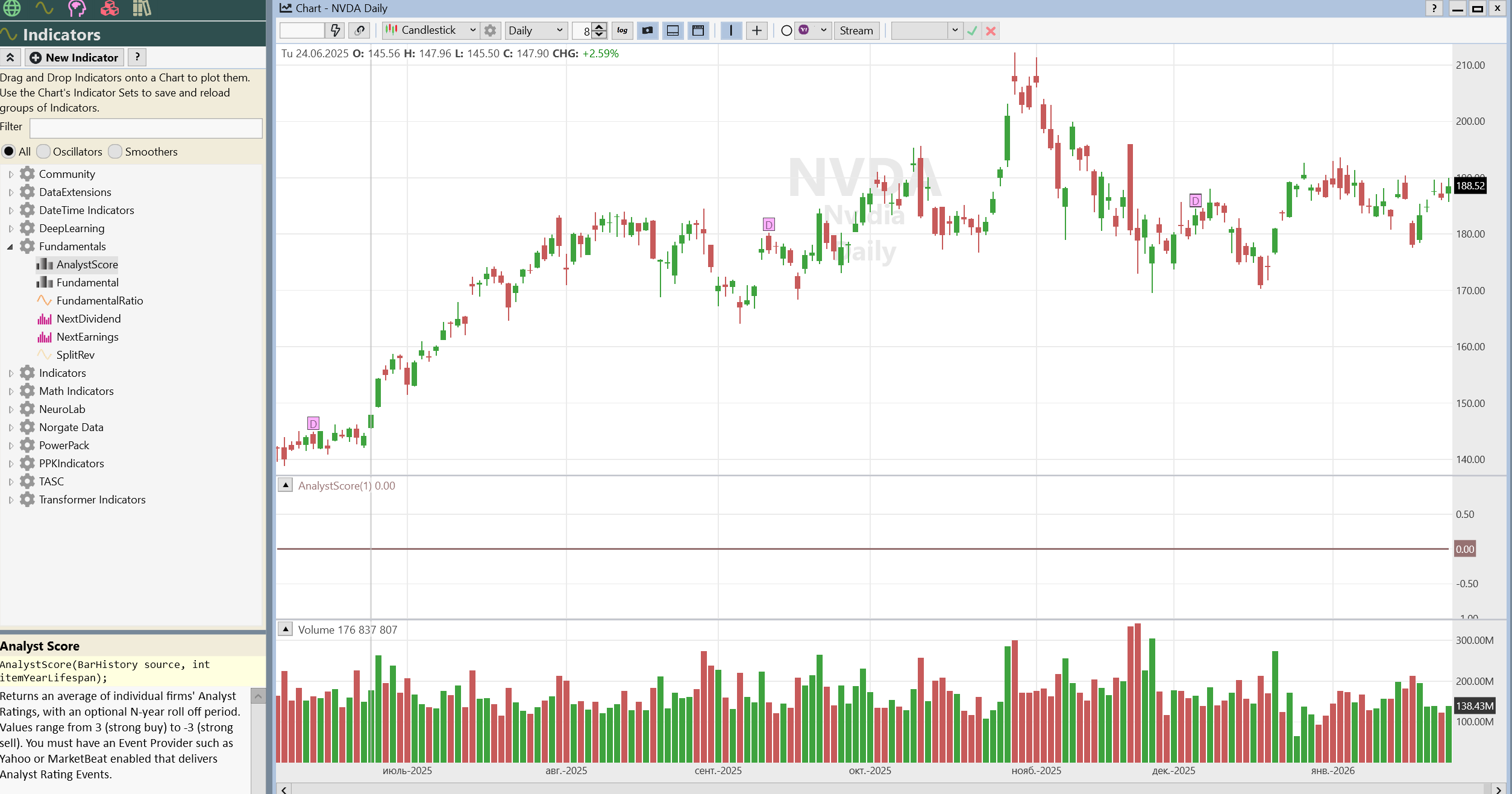The height and width of the screenshot is (794, 1512).
Task: Select the FundamentalRatio indicator item
Action: click(99, 301)
